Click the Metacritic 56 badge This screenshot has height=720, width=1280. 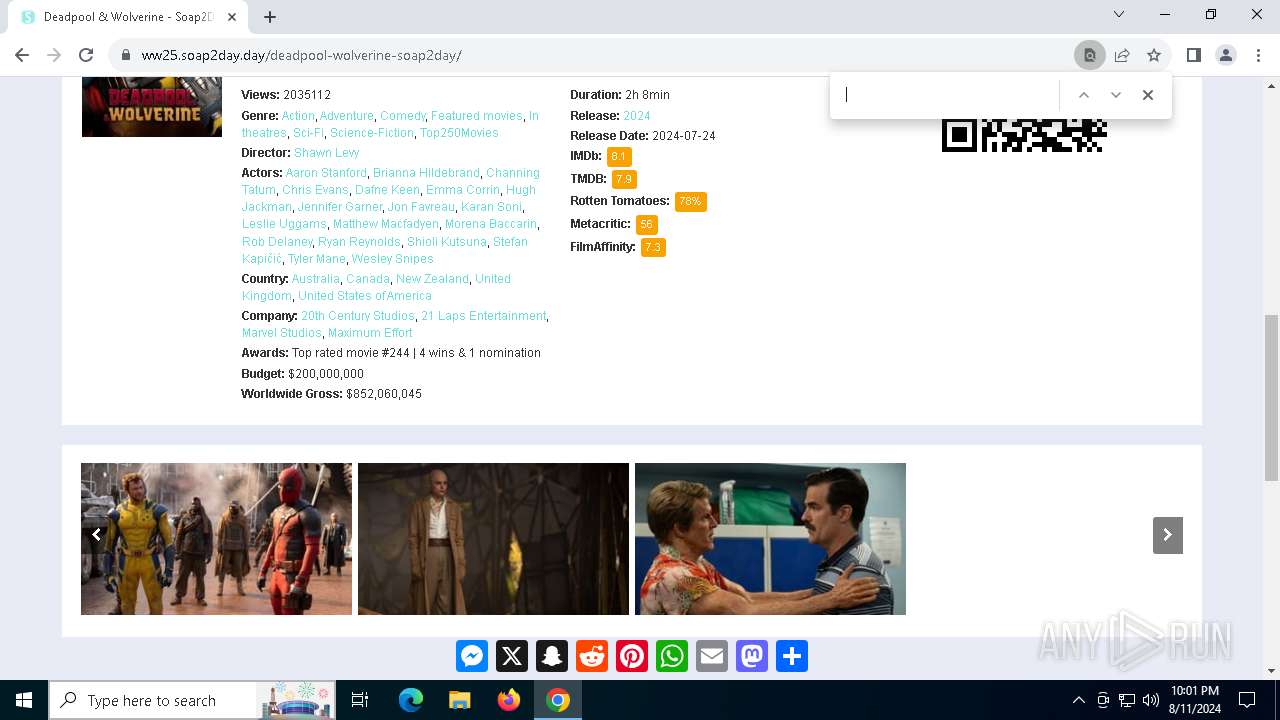pyautogui.click(x=646, y=225)
